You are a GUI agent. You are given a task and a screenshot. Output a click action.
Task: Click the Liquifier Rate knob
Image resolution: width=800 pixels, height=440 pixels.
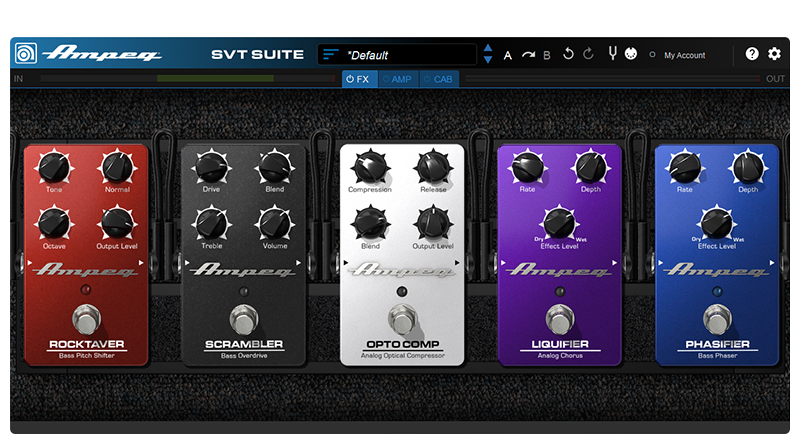tap(527, 167)
